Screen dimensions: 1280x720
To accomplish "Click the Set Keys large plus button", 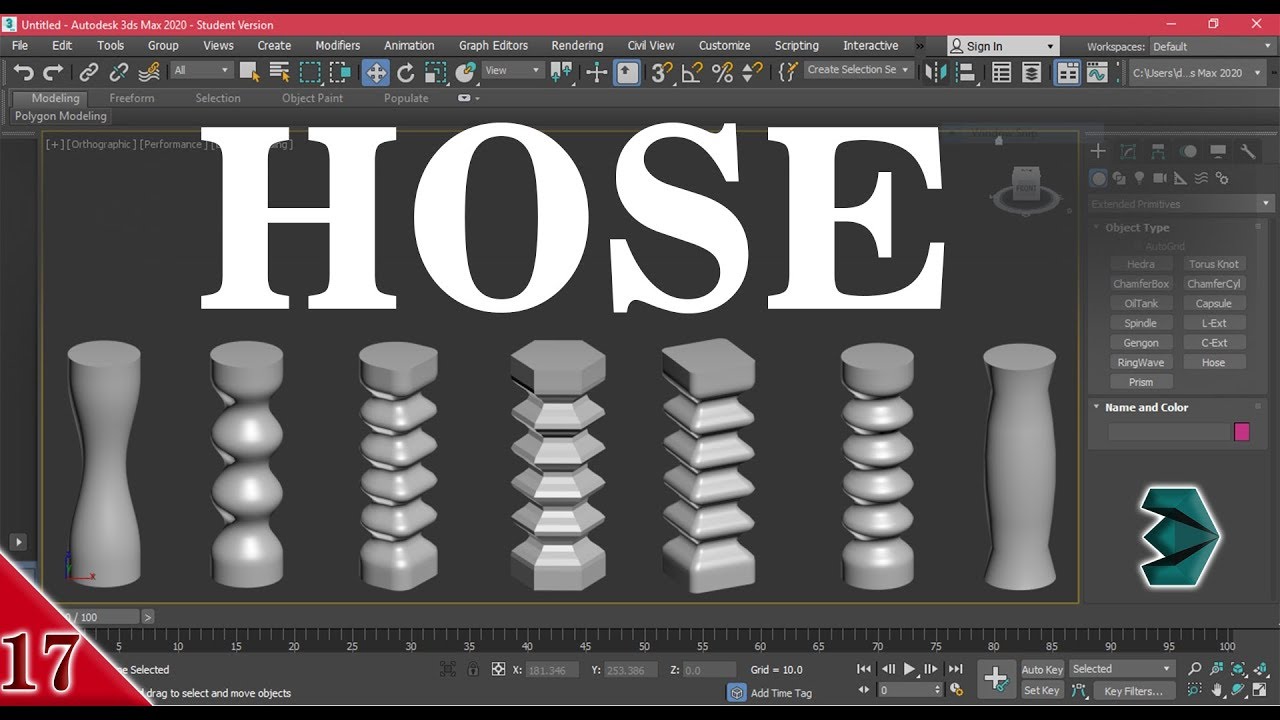I will pos(996,679).
